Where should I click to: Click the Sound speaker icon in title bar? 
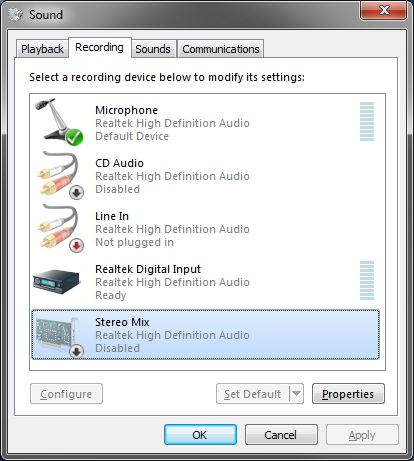15,14
